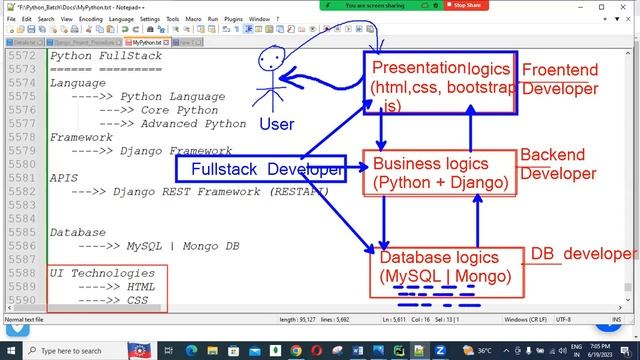Open the Window menu
The width and height of the screenshot is (640, 360).
(259, 19)
